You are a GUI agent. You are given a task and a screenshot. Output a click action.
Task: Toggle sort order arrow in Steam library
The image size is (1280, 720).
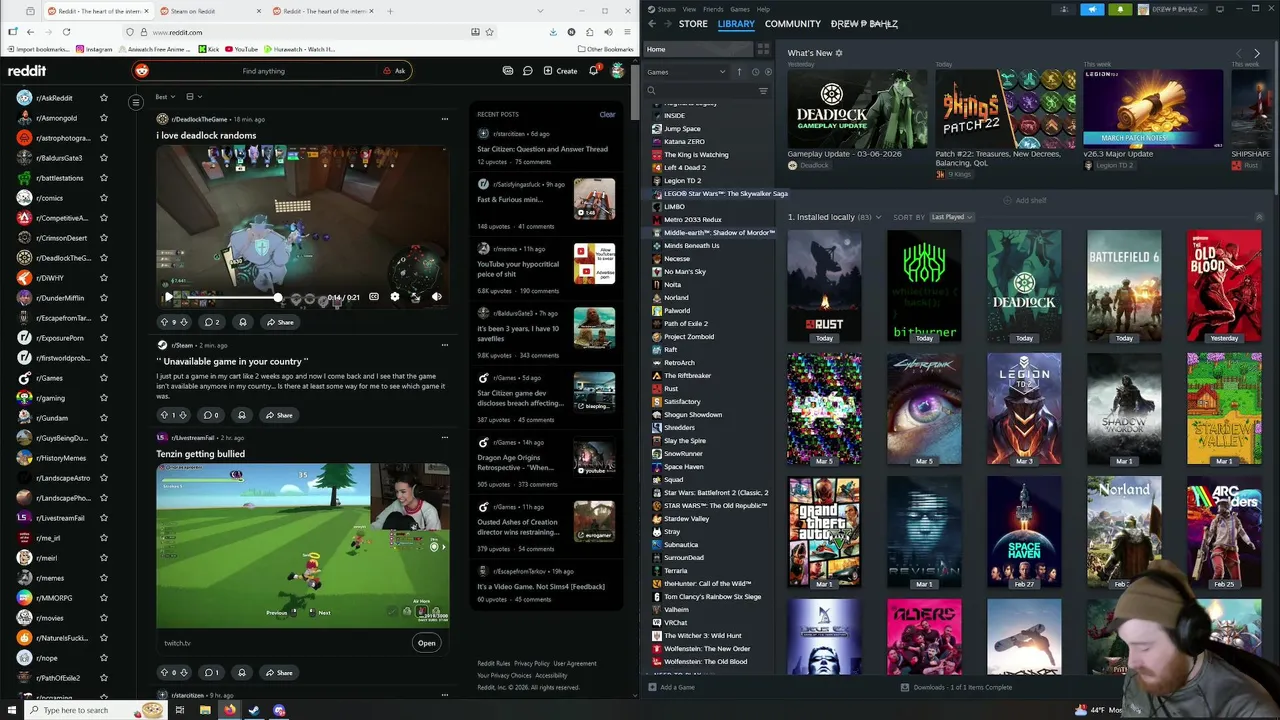point(740,72)
